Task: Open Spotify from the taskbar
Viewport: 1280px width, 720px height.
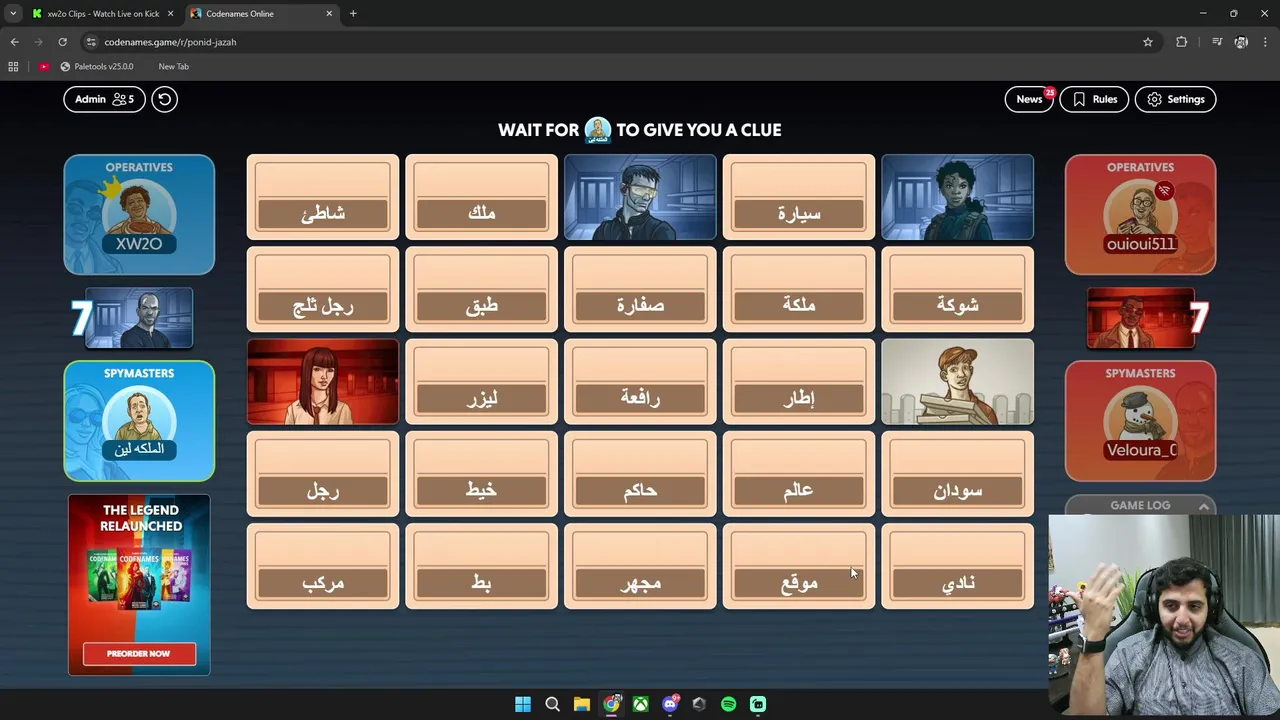Action: pos(728,704)
